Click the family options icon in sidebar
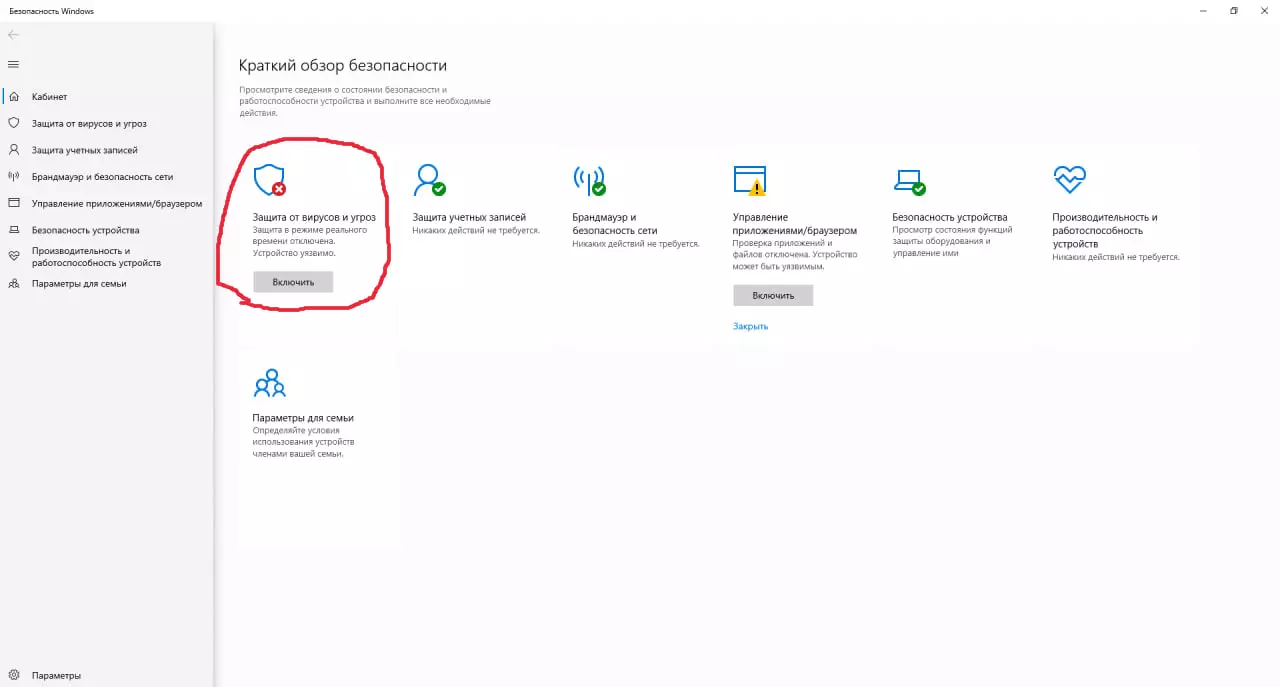 tap(14, 284)
